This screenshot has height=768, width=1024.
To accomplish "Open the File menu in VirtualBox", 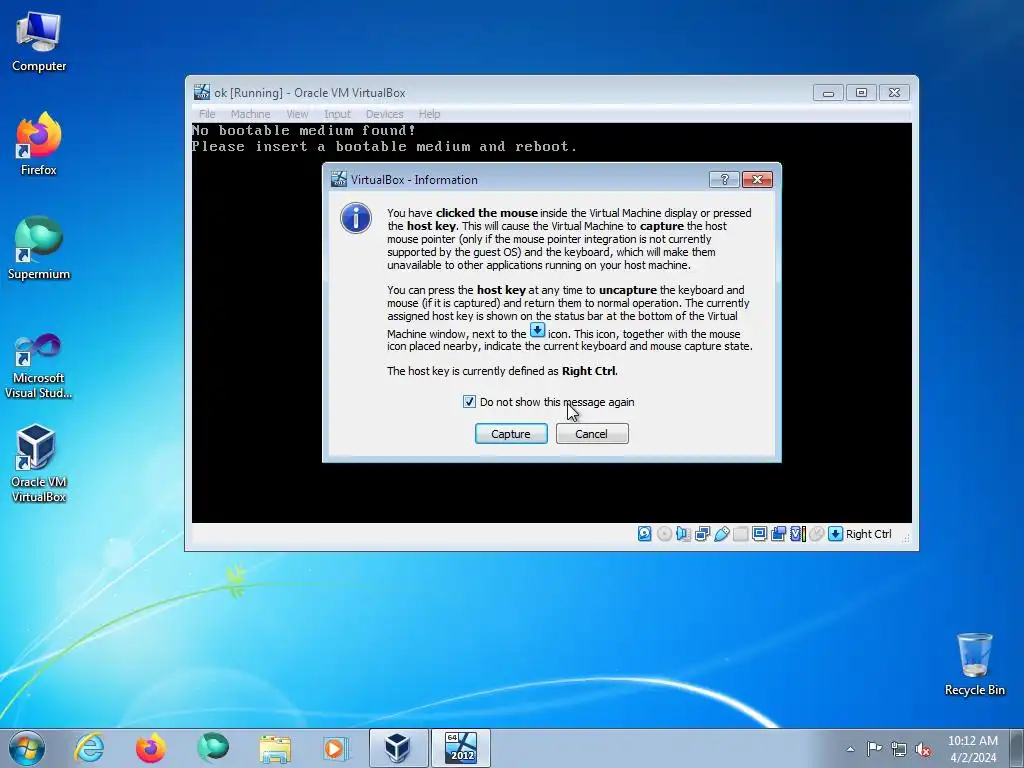I will pyautogui.click(x=207, y=114).
